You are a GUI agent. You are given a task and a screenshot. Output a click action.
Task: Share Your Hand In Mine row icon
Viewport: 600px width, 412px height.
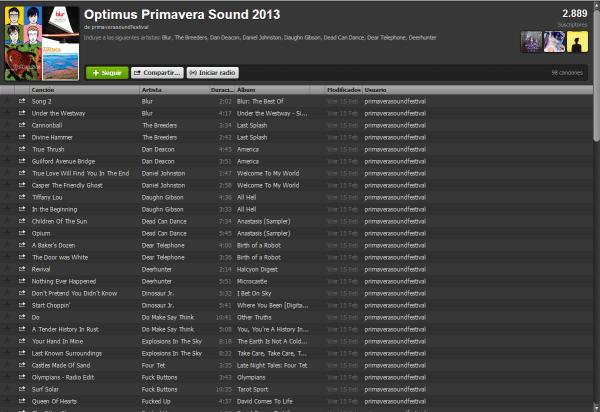(x=22, y=341)
